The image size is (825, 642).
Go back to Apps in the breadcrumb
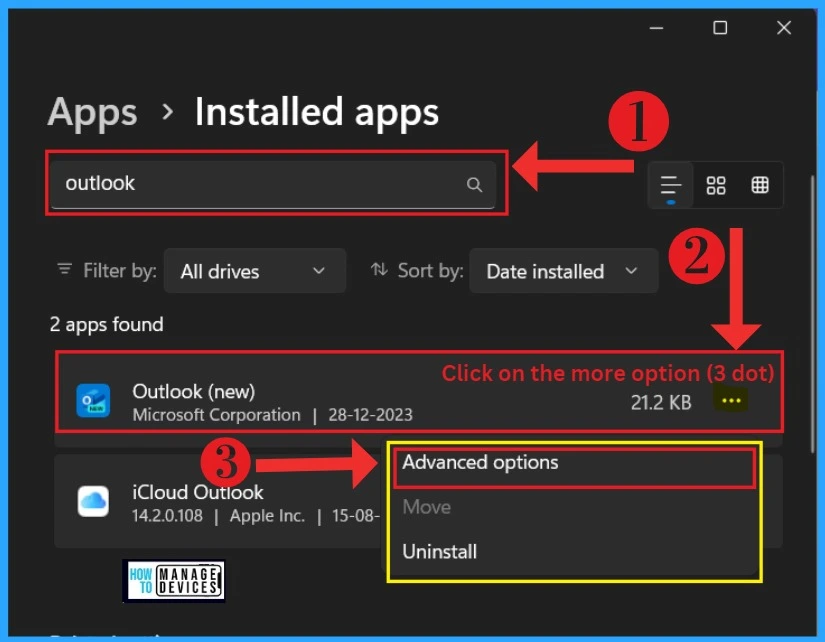tap(92, 112)
